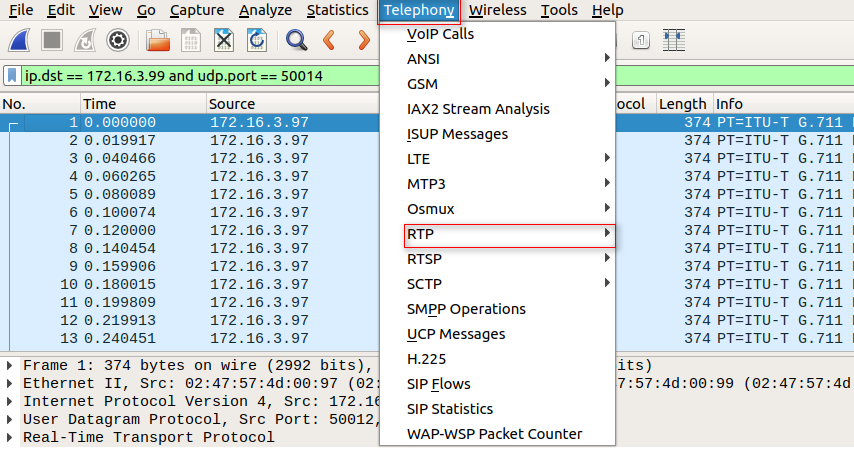Open the Help menu
This screenshot has height=471, width=854.
(x=608, y=10)
